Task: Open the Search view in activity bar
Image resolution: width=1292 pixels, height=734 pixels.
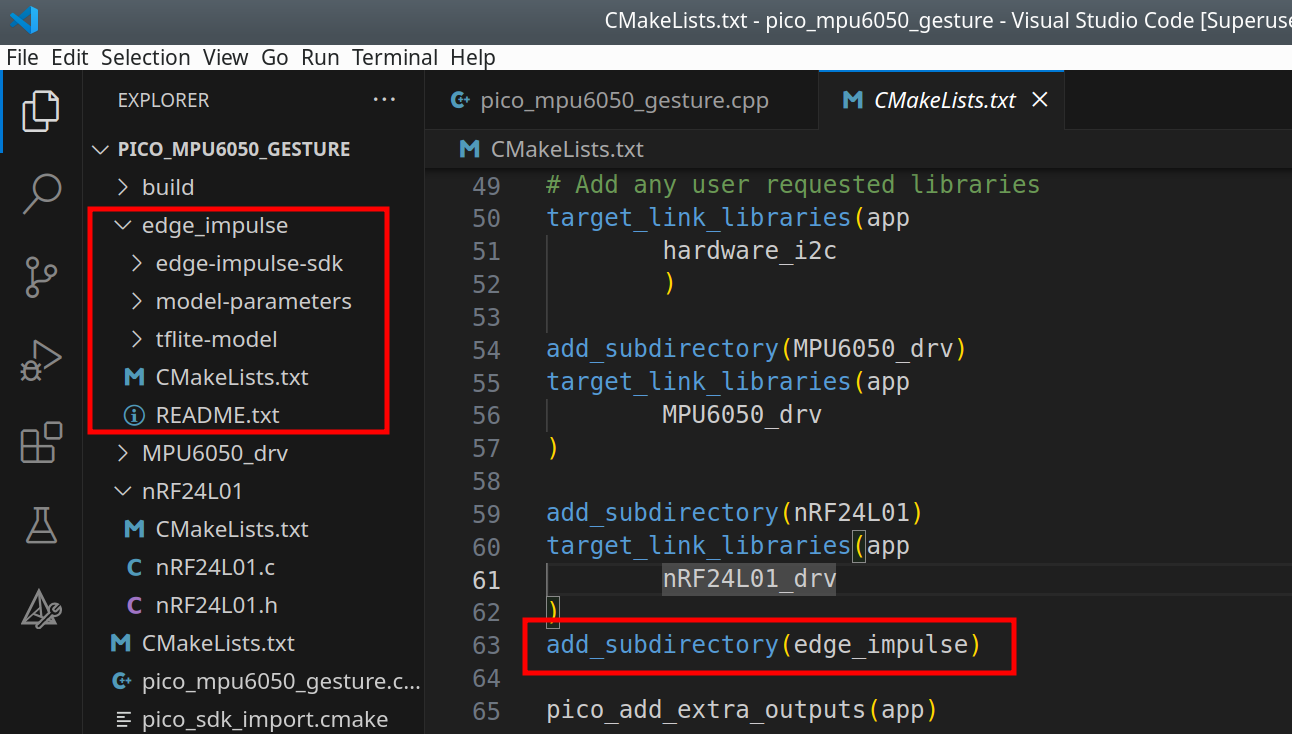Action: coord(41,193)
